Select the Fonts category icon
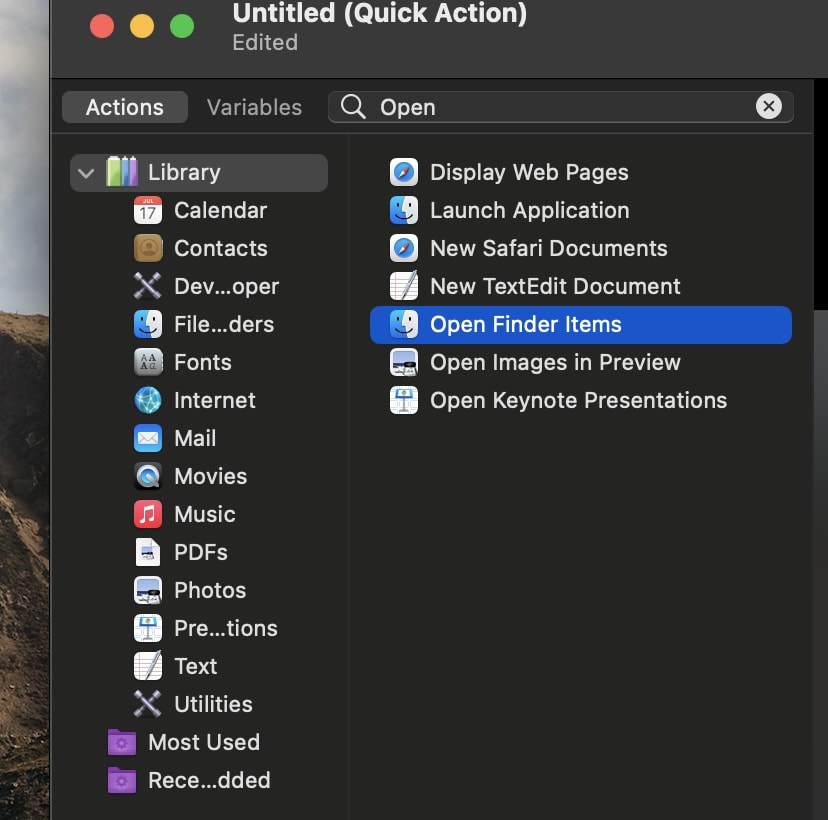The image size is (828, 820). (x=148, y=362)
